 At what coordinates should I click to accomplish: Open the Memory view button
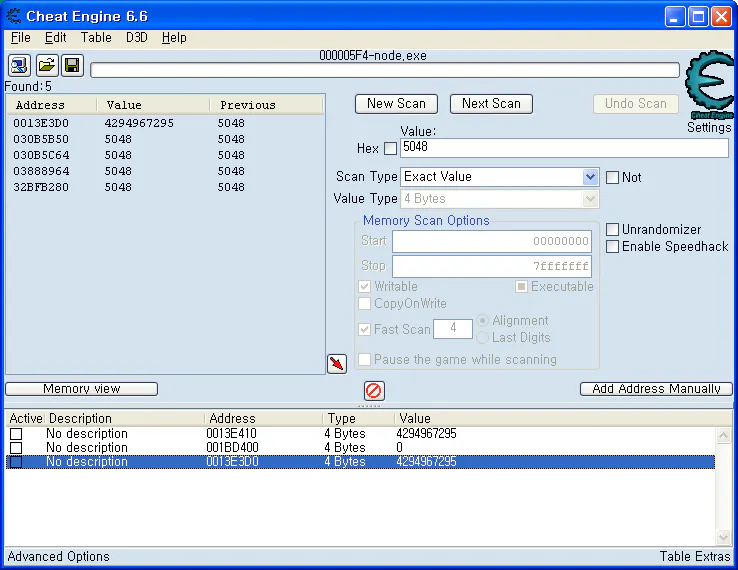[x=81, y=389]
